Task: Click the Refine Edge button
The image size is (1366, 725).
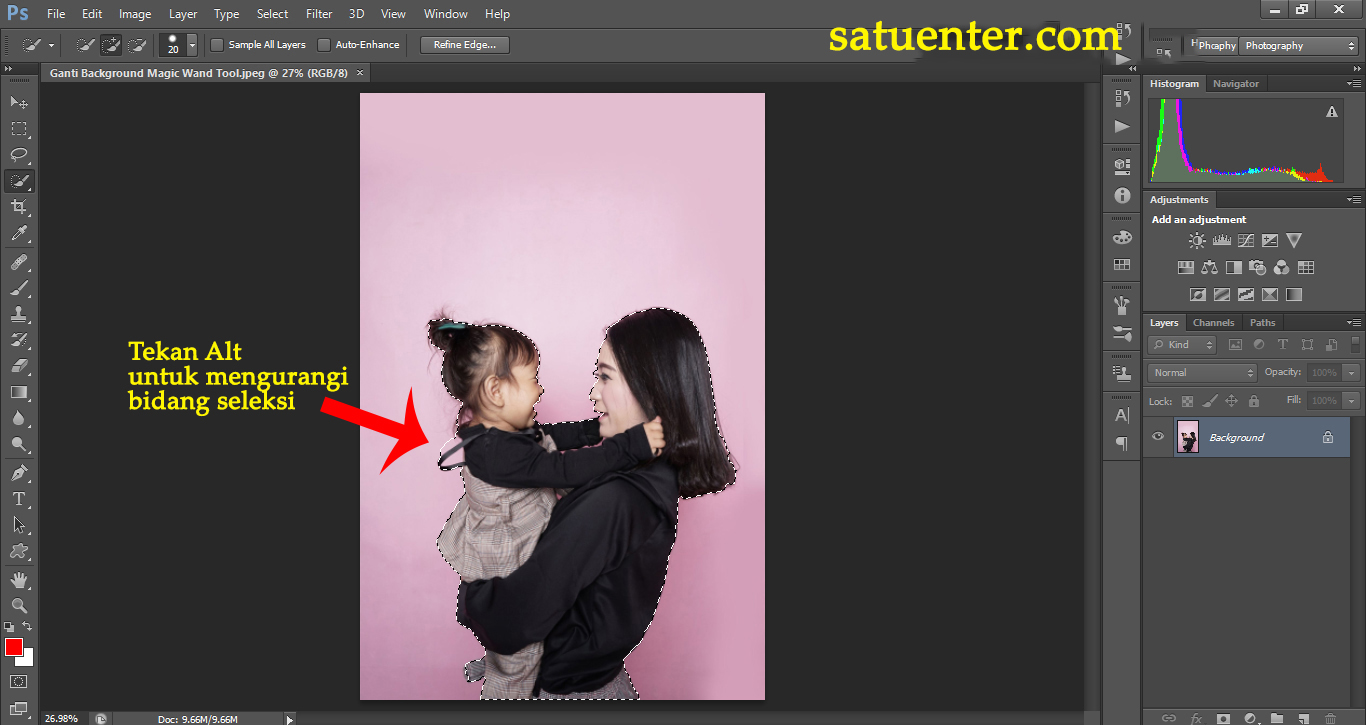Action: coord(465,45)
